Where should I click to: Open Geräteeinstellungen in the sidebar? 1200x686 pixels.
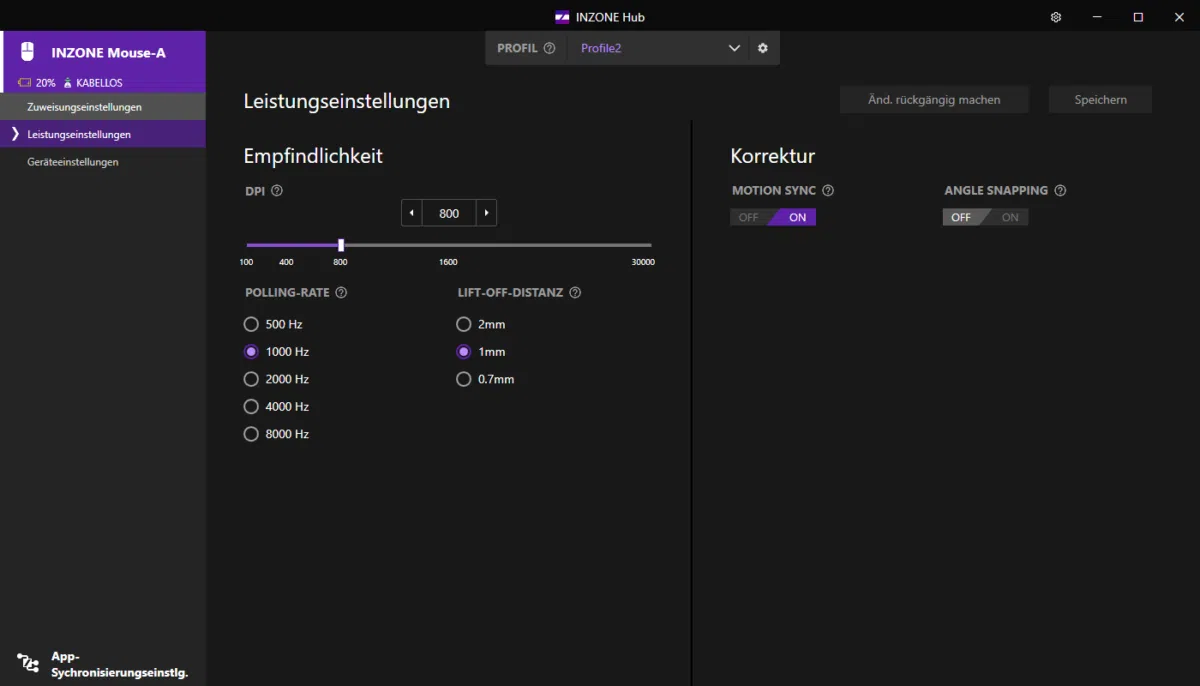tap(73, 162)
